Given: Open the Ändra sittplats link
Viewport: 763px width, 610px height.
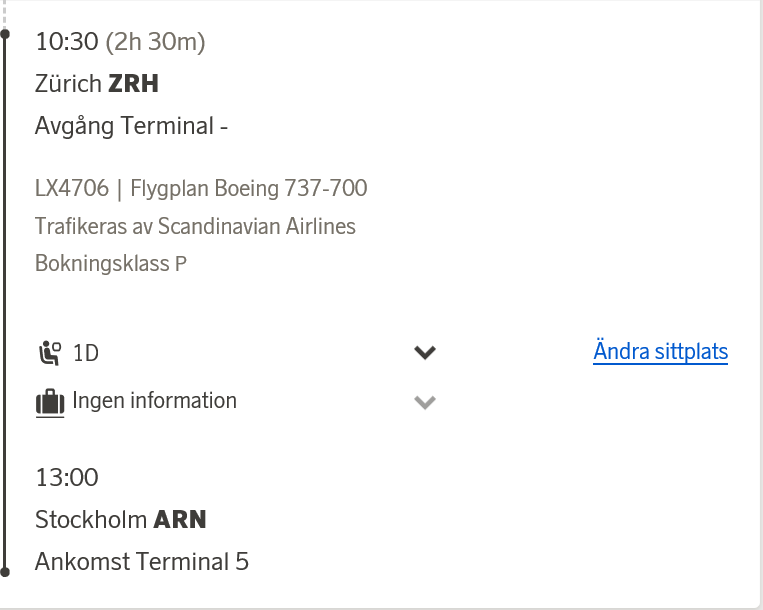Looking at the screenshot, I should pyautogui.click(x=660, y=352).
